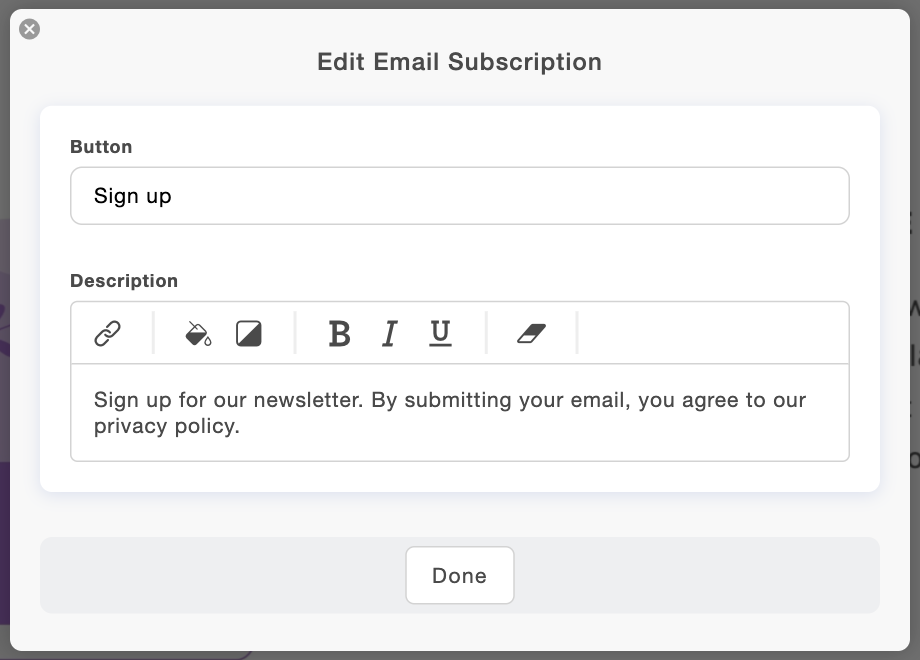Click the word newsletter in the description
Image resolution: width=920 pixels, height=660 pixels.
click(308, 400)
